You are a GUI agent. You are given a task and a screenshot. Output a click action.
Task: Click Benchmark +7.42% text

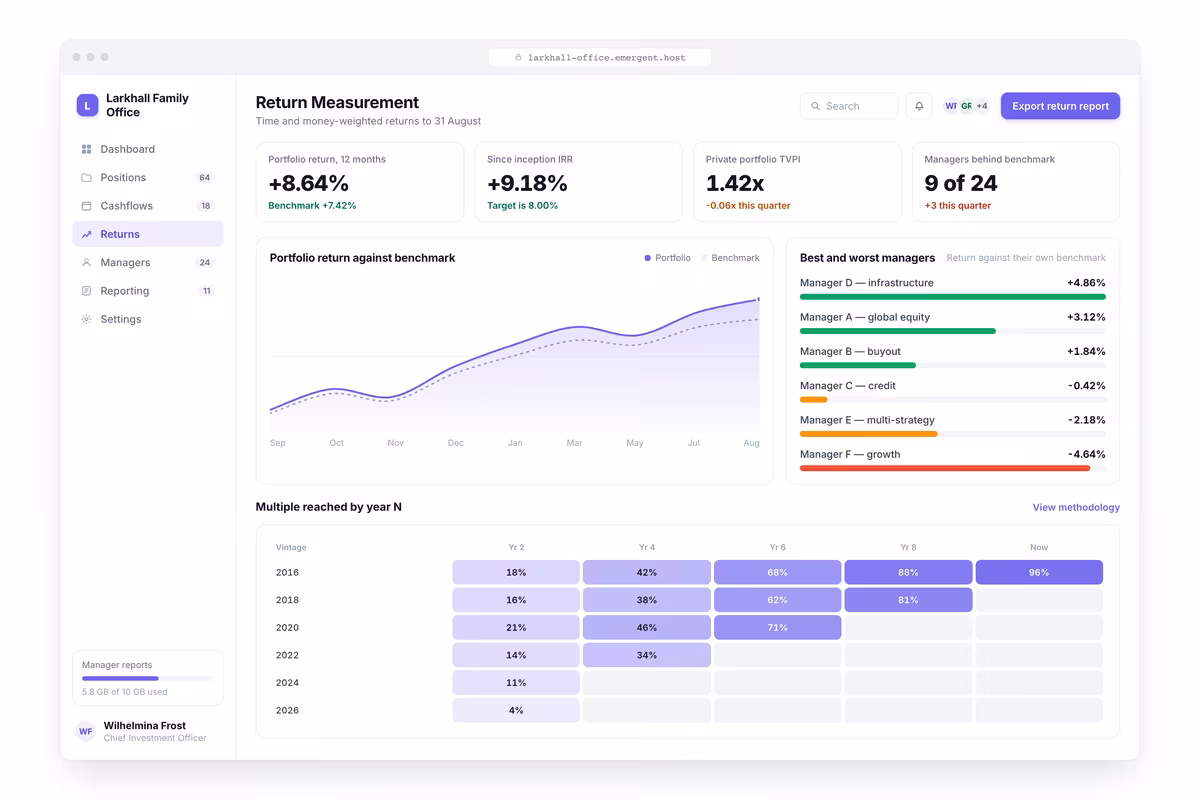click(x=312, y=206)
